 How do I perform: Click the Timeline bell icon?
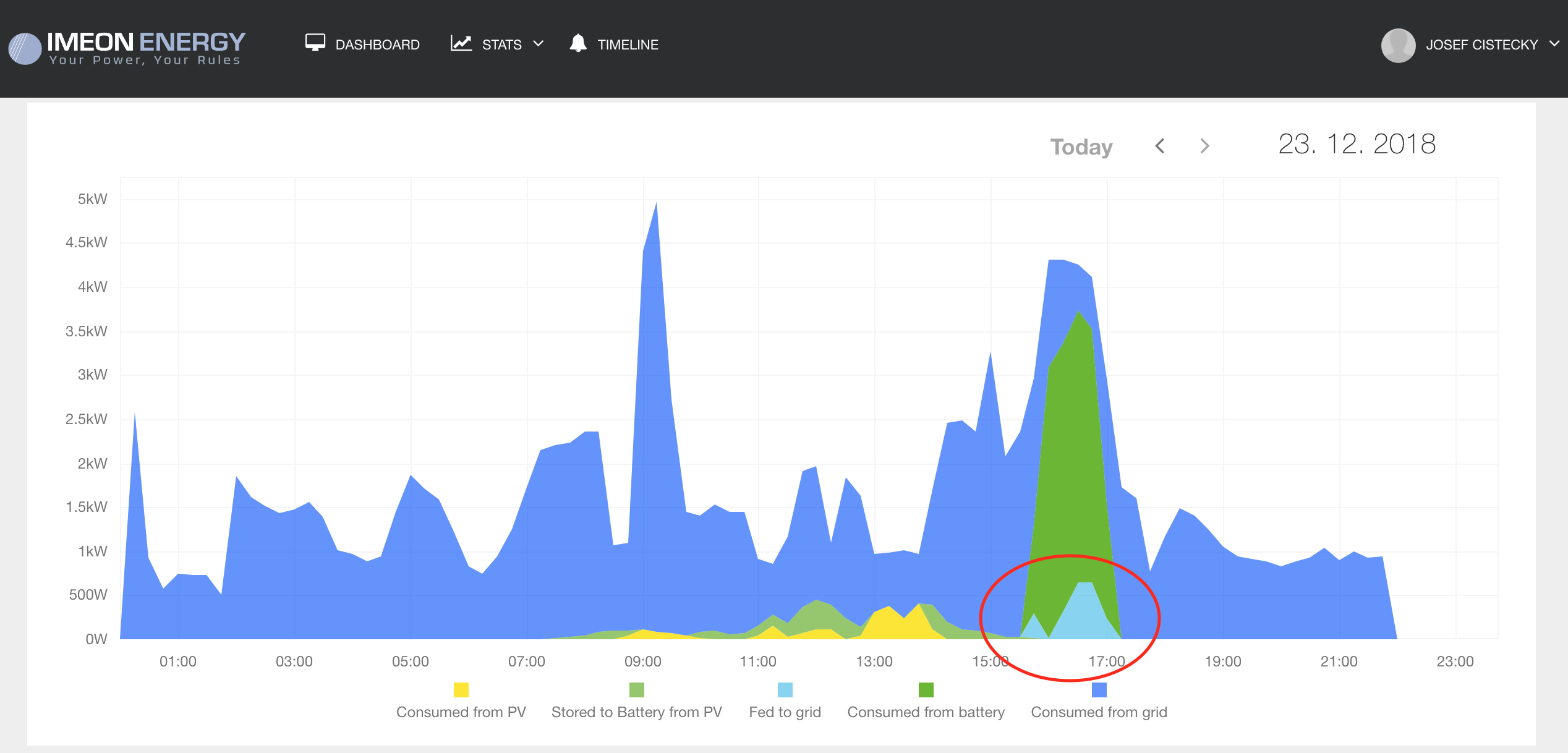(x=578, y=43)
